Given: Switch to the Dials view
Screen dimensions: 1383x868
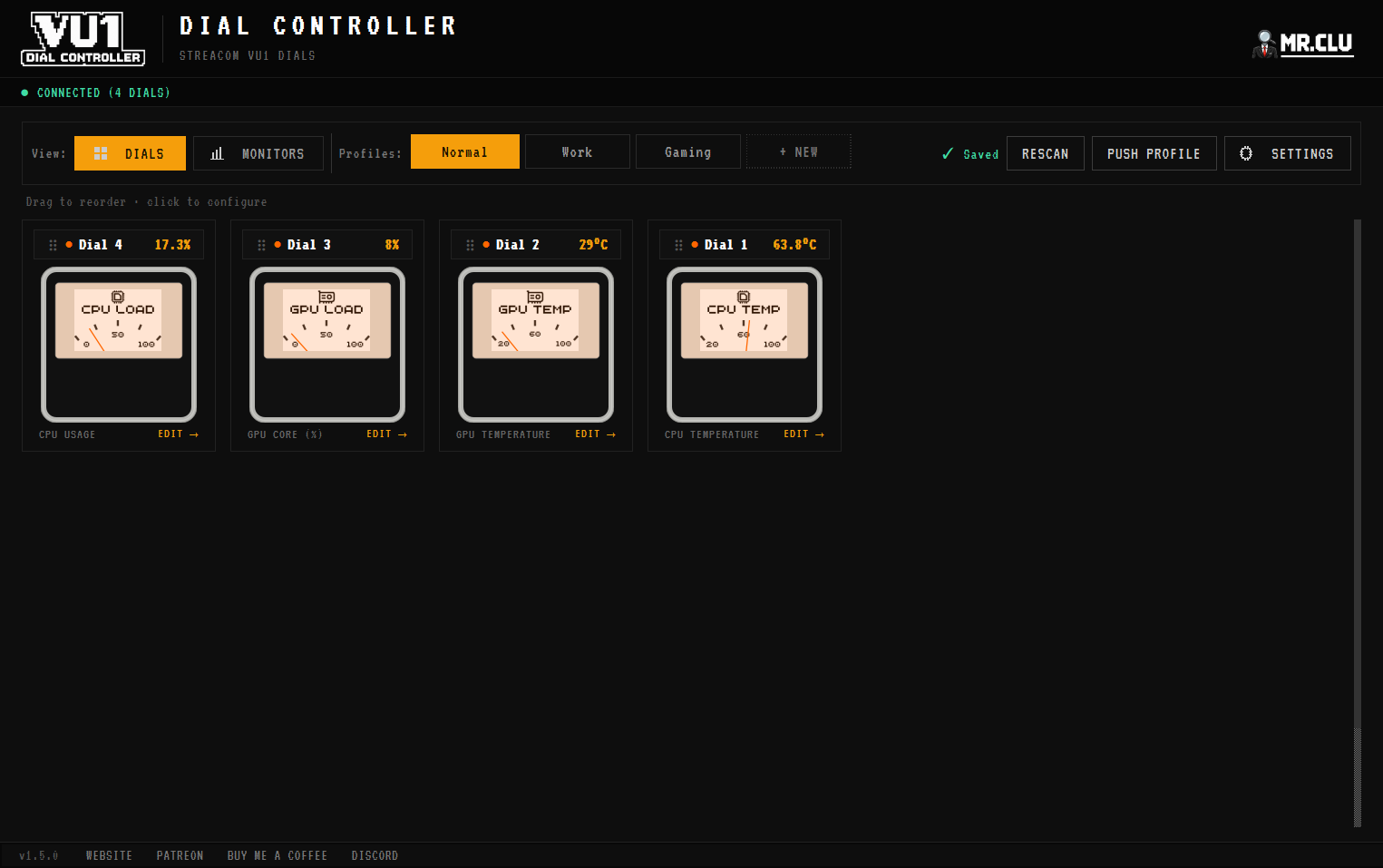Looking at the screenshot, I should pyautogui.click(x=130, y=153).
